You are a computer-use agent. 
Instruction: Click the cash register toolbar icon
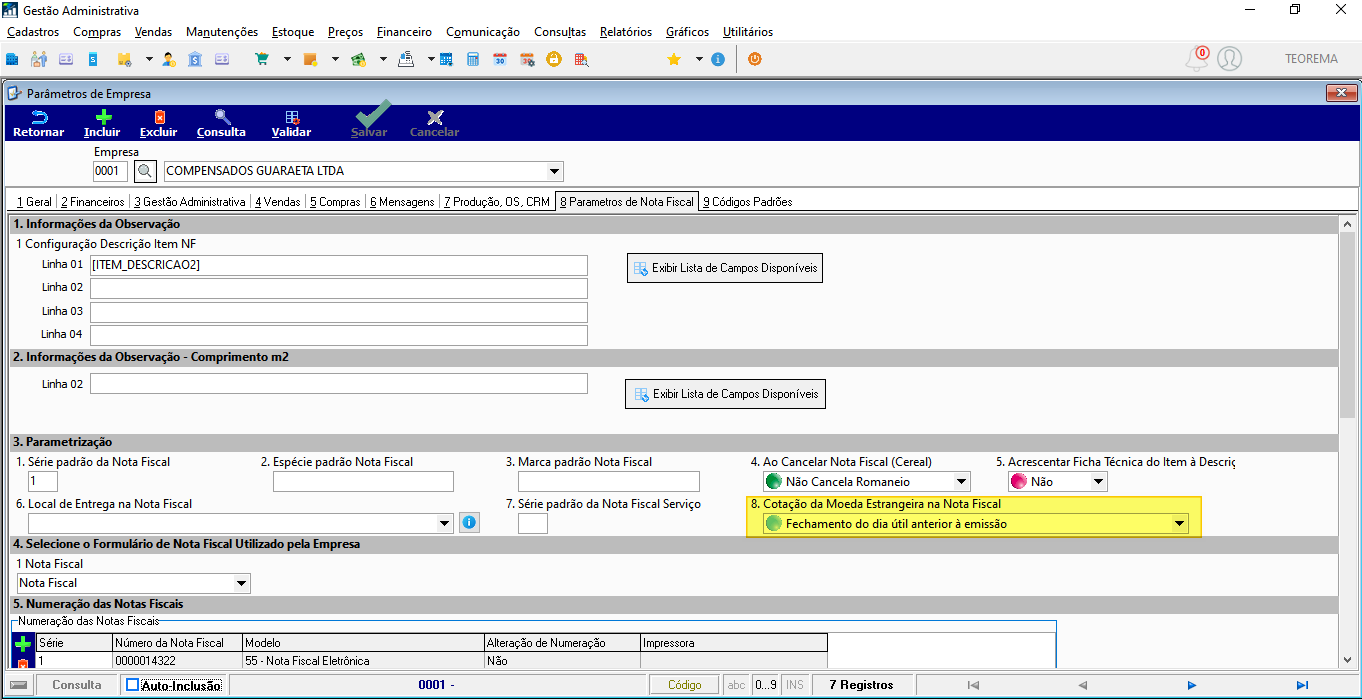click(406, 59)
